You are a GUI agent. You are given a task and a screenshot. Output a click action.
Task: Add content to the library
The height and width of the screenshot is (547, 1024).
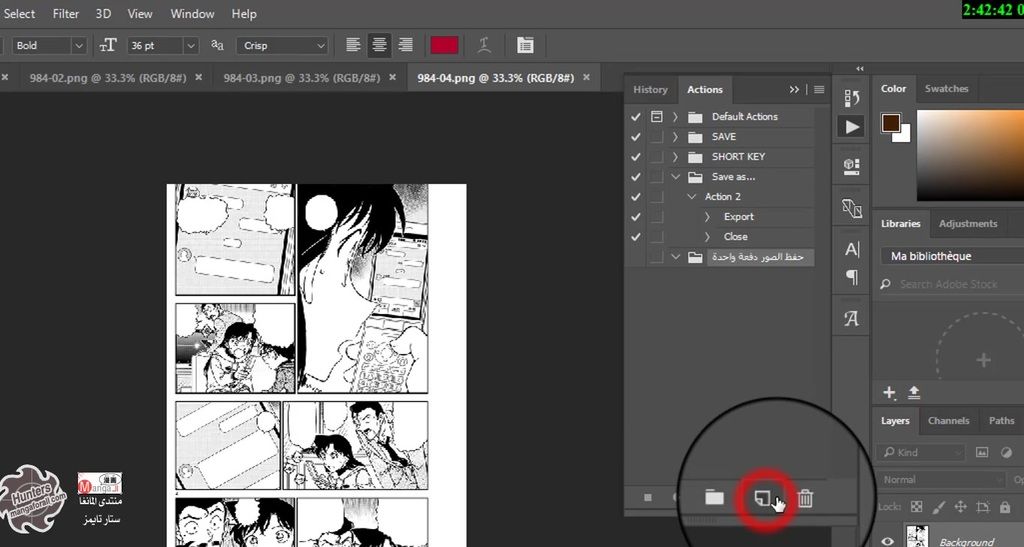tap(889, 392)
